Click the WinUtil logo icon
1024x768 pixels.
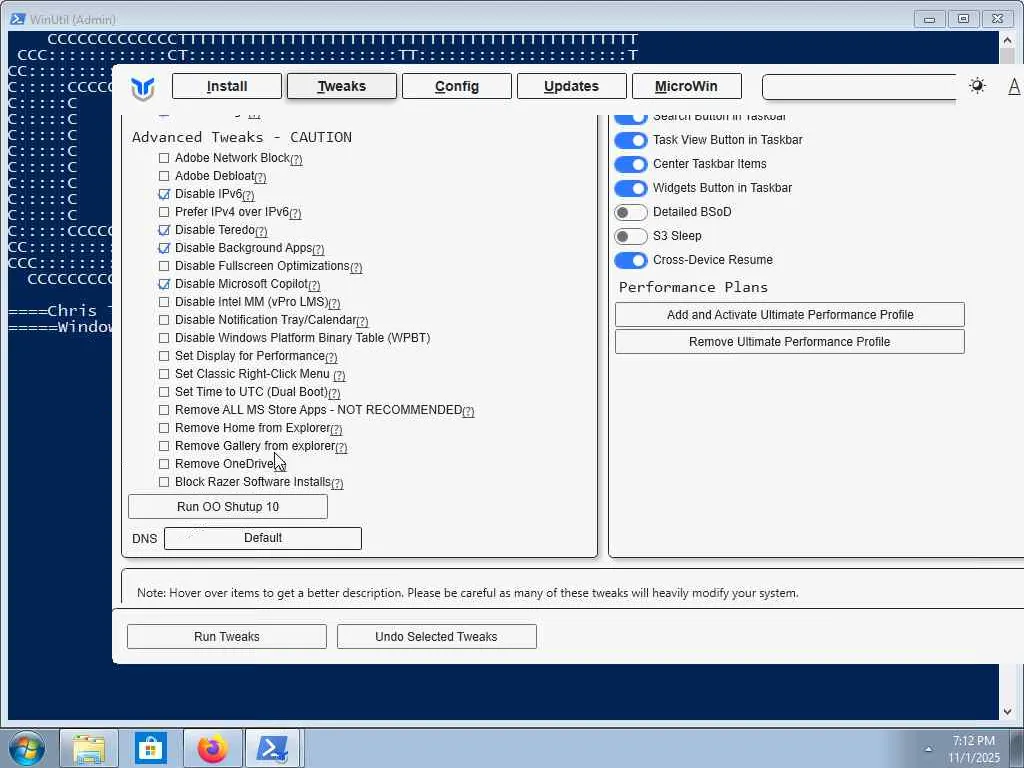(x=142, y=88)
